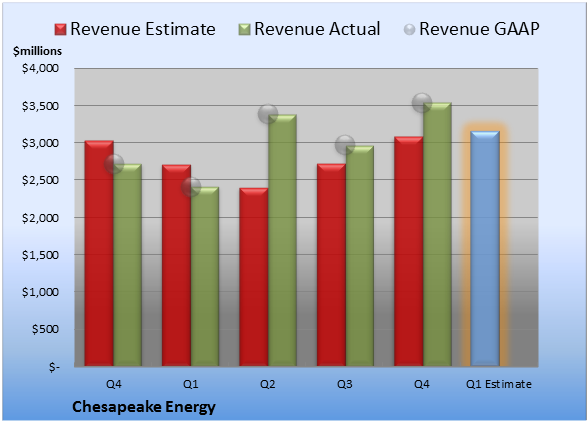
Task: Click the GAAP sphere marker above Q3
Action: (345, 145)
